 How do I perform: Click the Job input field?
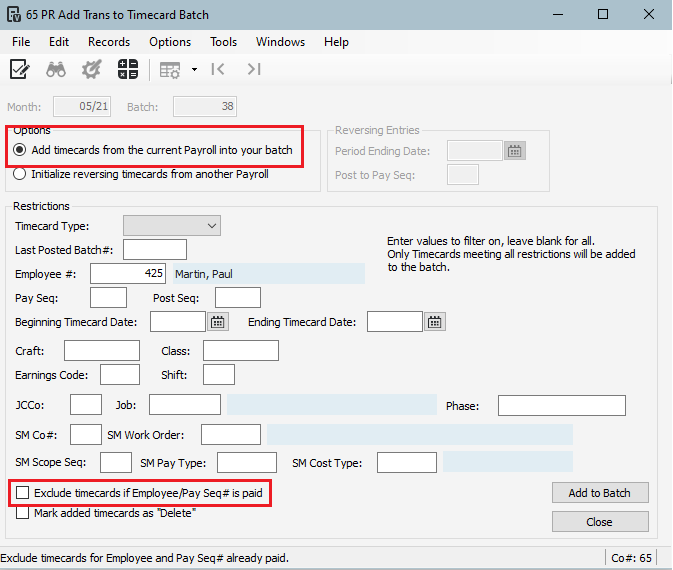[185, 405]
